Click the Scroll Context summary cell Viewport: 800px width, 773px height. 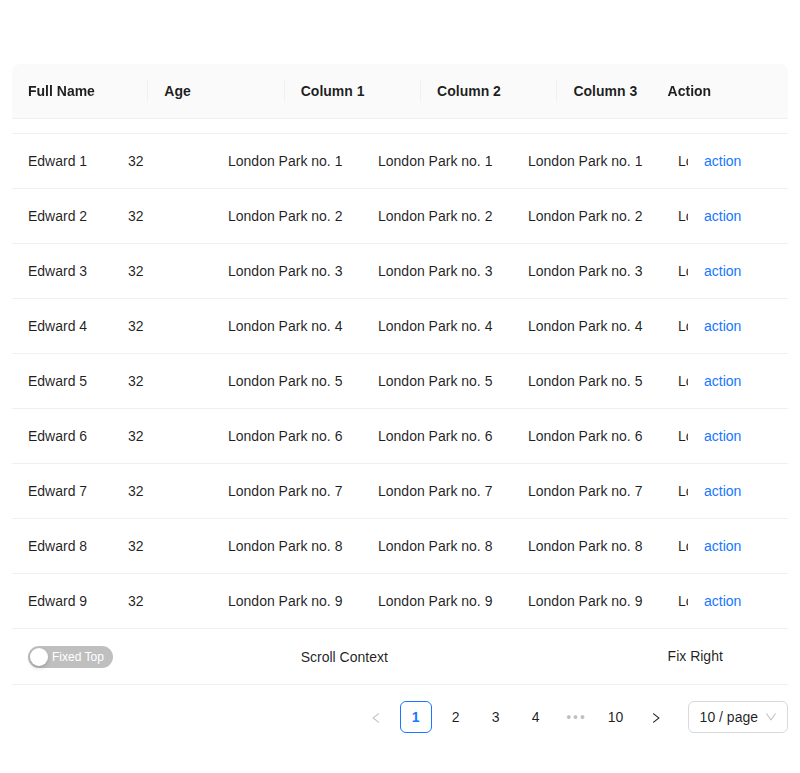(x=344, y=657)
